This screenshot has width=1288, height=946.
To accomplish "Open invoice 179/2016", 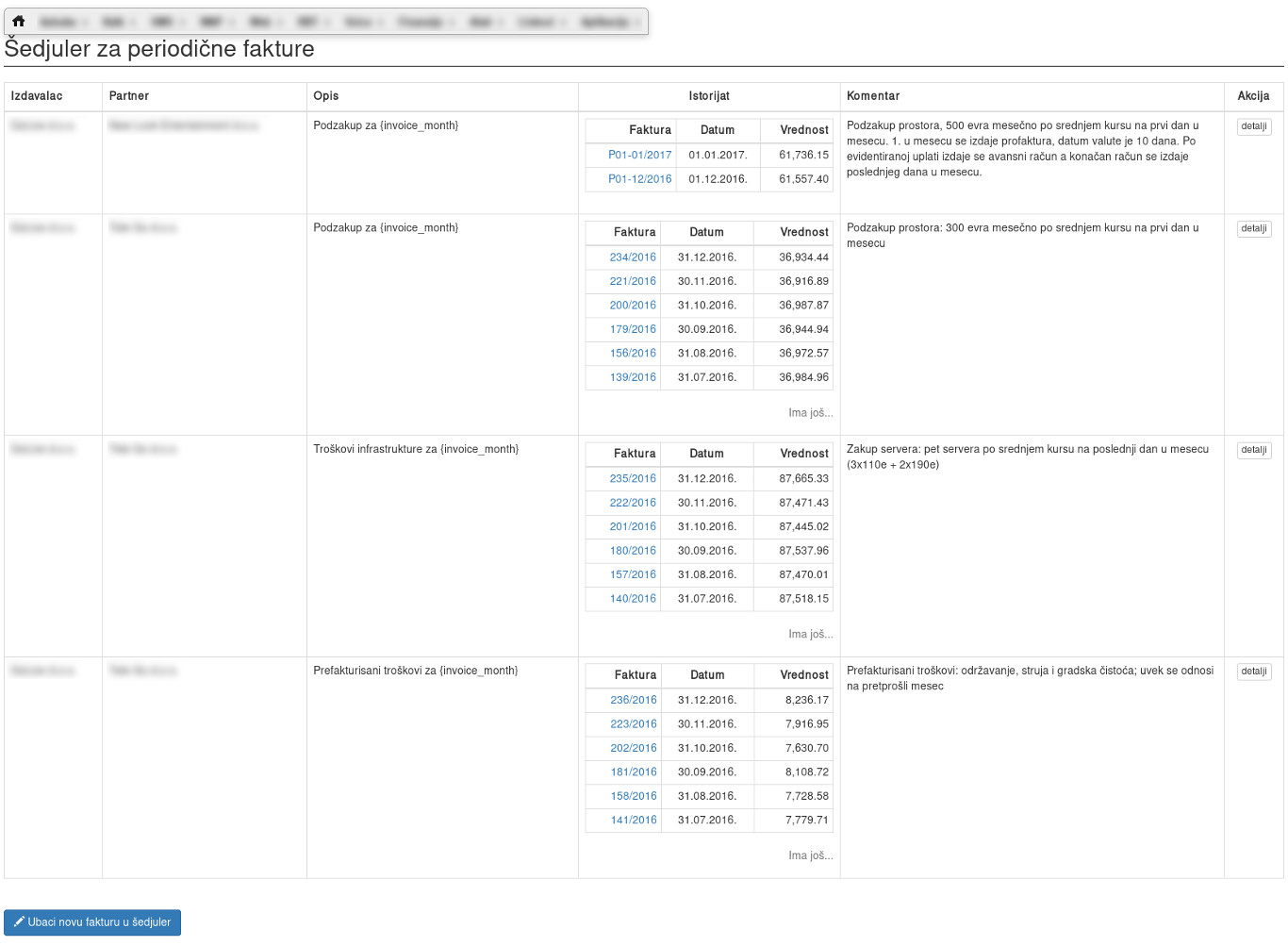I will click(633, 329).
